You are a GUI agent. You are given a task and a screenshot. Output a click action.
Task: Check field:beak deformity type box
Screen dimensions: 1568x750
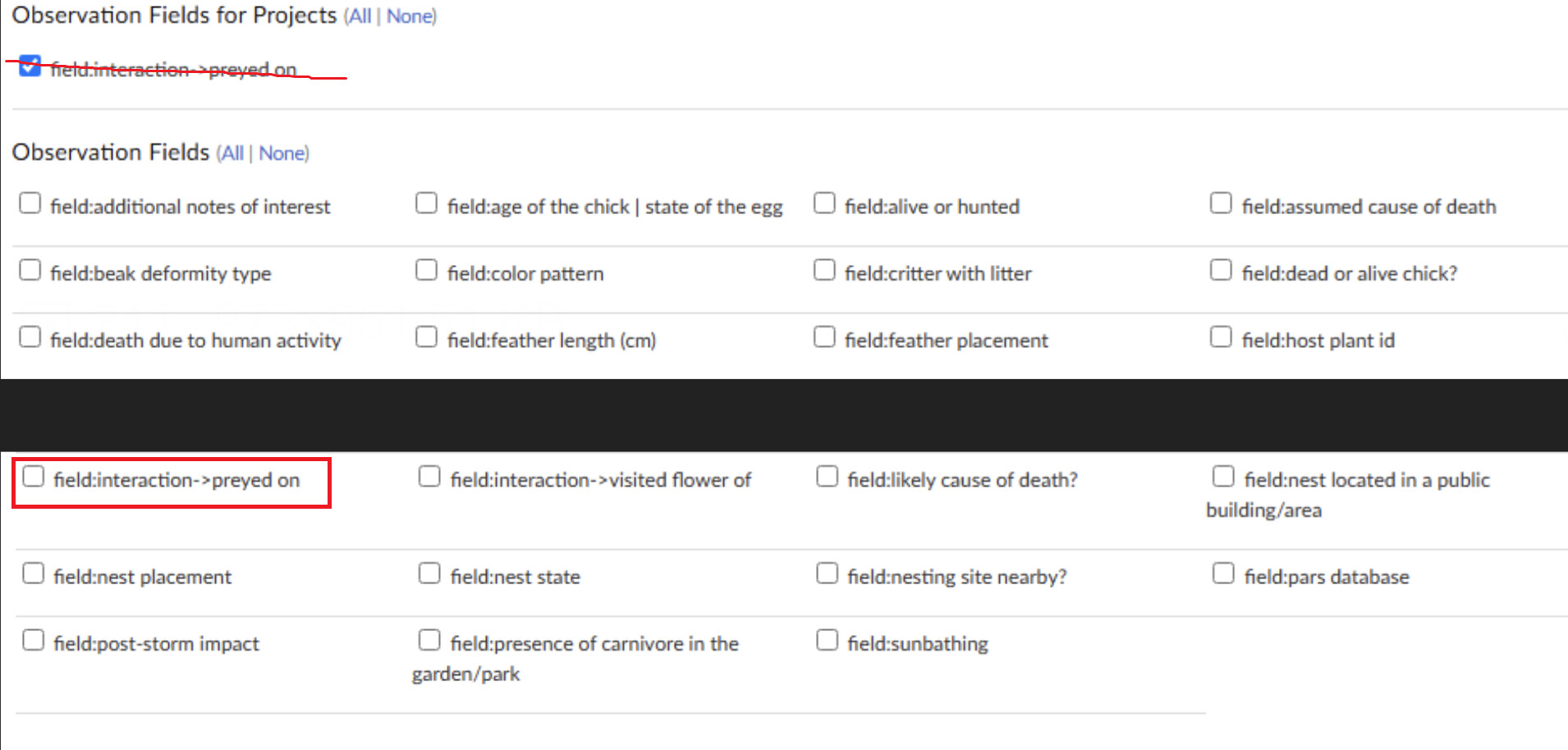[30, 270]
